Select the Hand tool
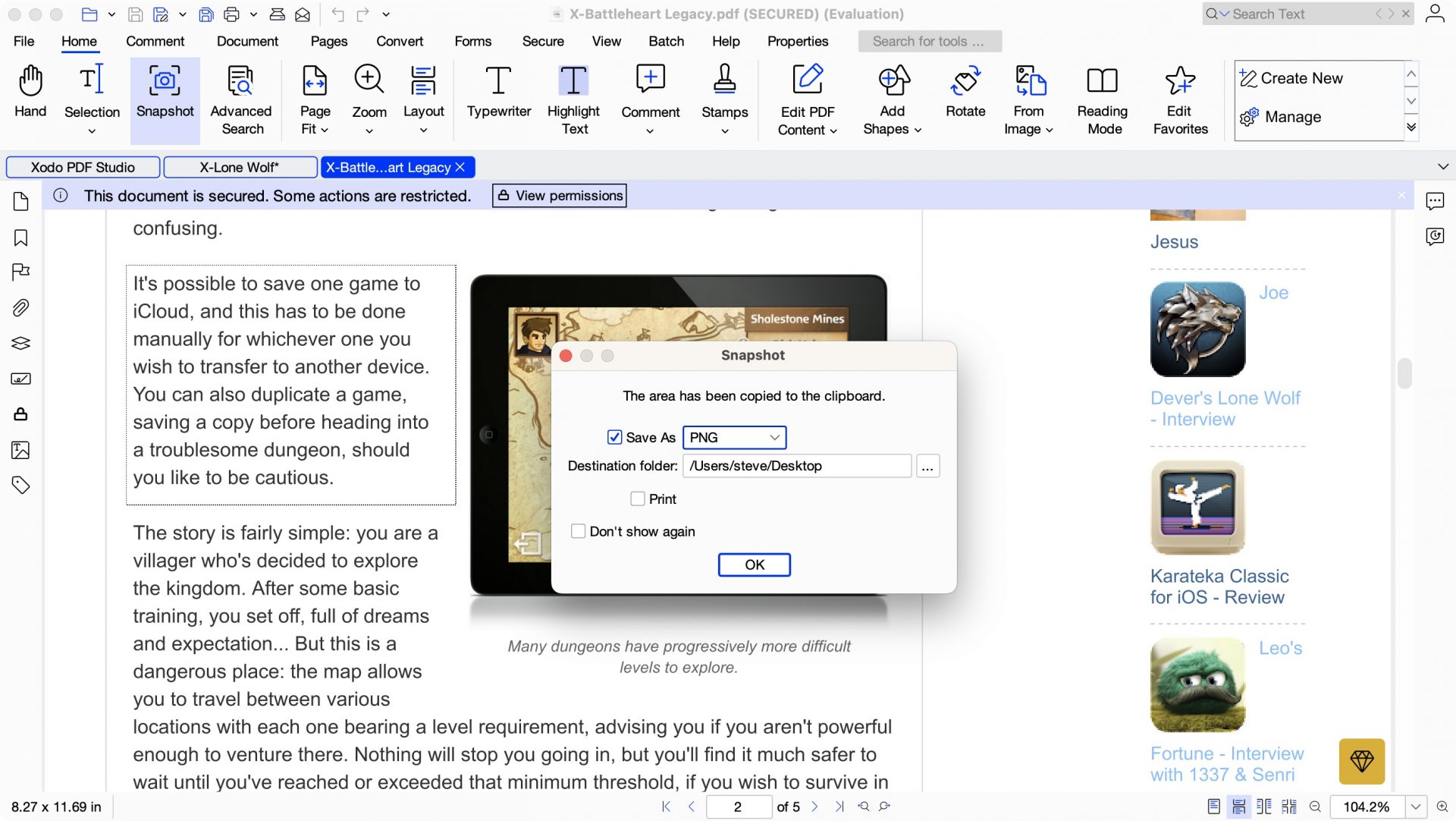 click(x=30, y=95)
